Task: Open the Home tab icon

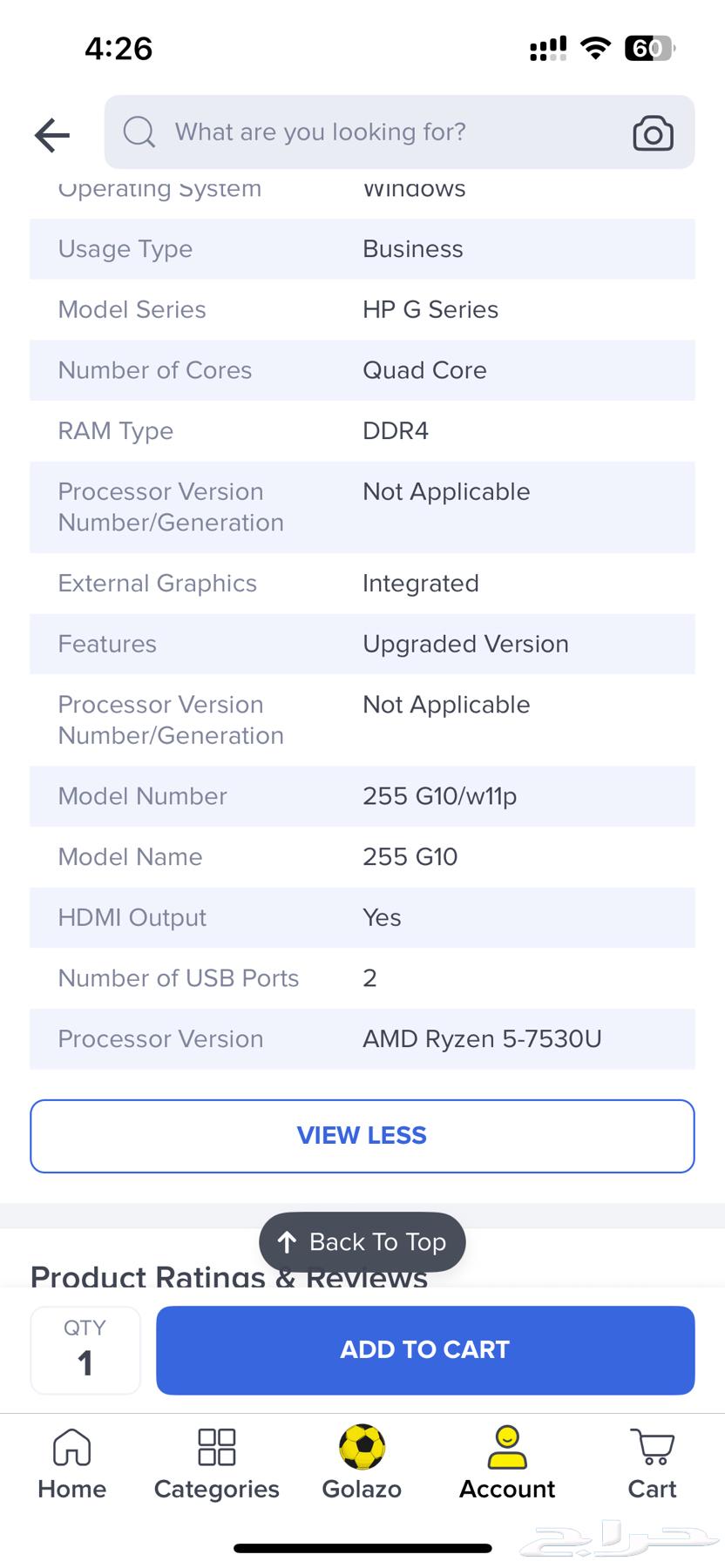Action: [71, 1447]
